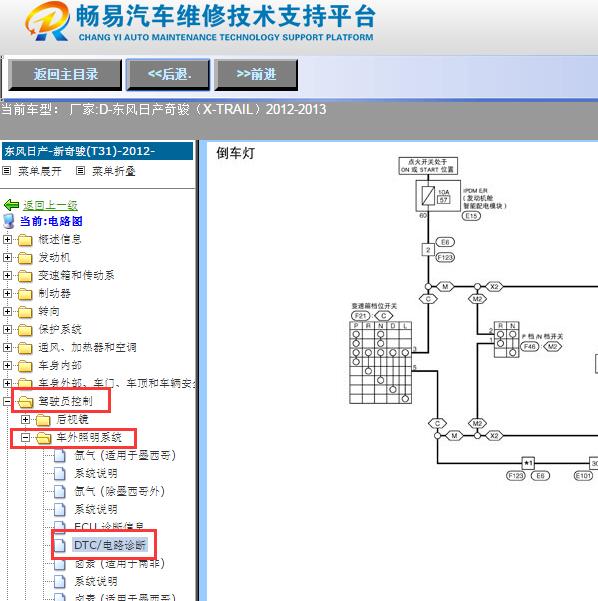This screenshot has height=601, width=598.
Task: Select the 保护系统 tree label
Action: [x=60, y=330]
